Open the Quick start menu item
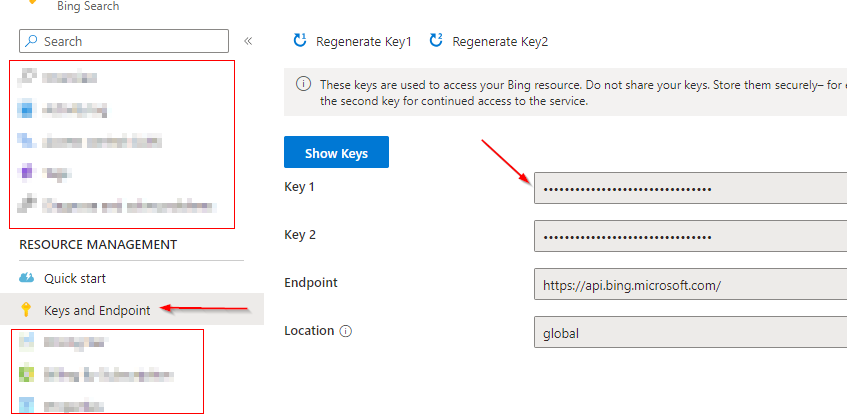 (x=75, y=278)
